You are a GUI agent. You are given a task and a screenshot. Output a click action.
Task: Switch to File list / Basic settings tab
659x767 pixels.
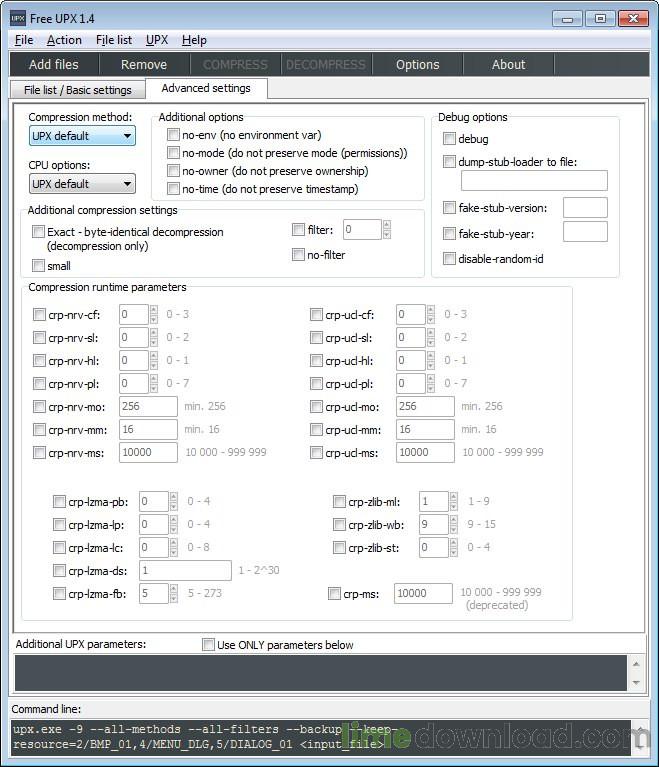[x=78, y=90]
